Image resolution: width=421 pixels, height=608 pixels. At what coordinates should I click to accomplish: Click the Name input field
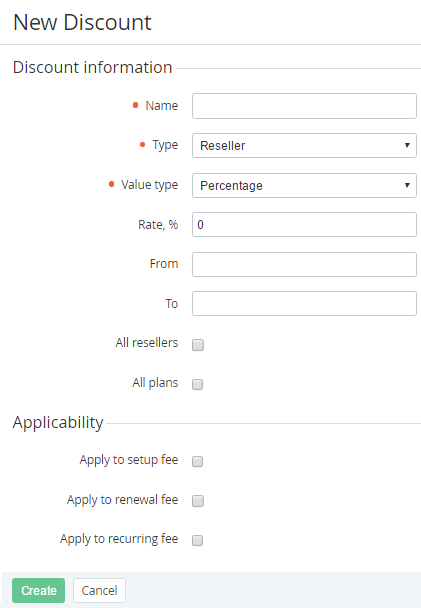tap(304, 106)
